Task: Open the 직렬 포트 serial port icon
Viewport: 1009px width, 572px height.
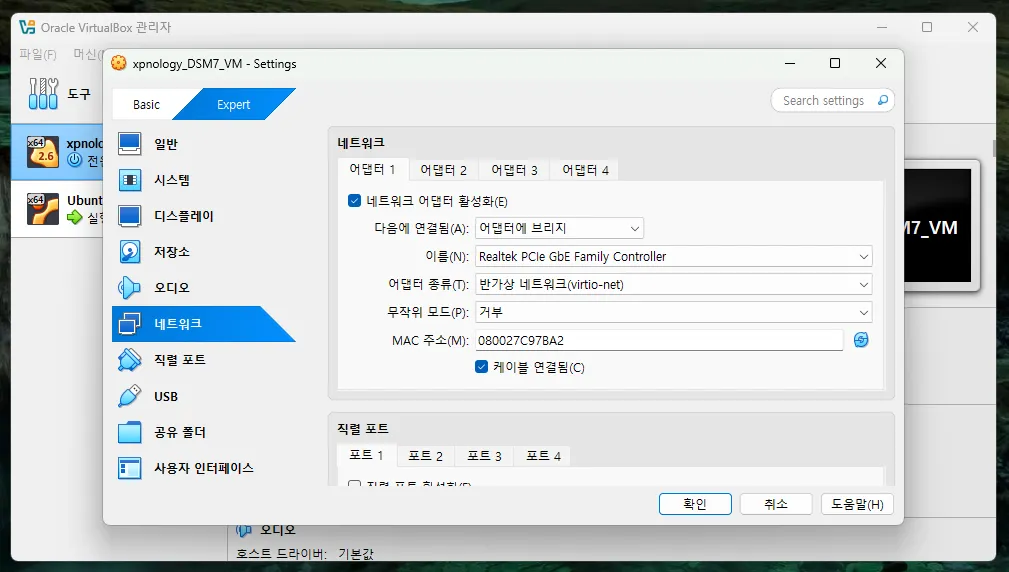Action: 129,360
